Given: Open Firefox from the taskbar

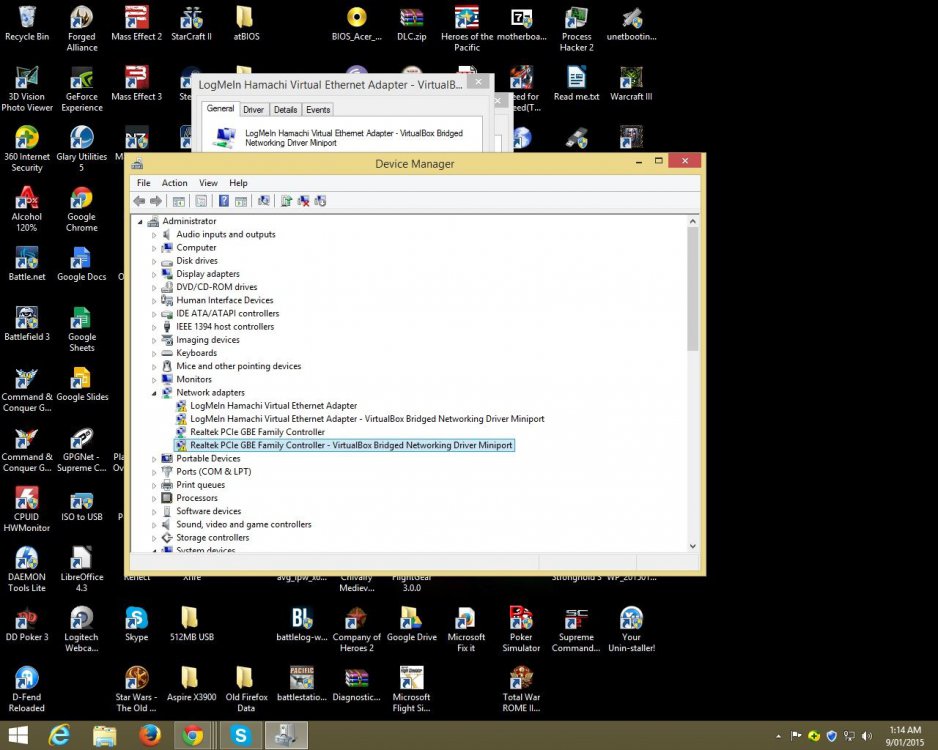Looking at the screenshot, I should tap(150, 735).
